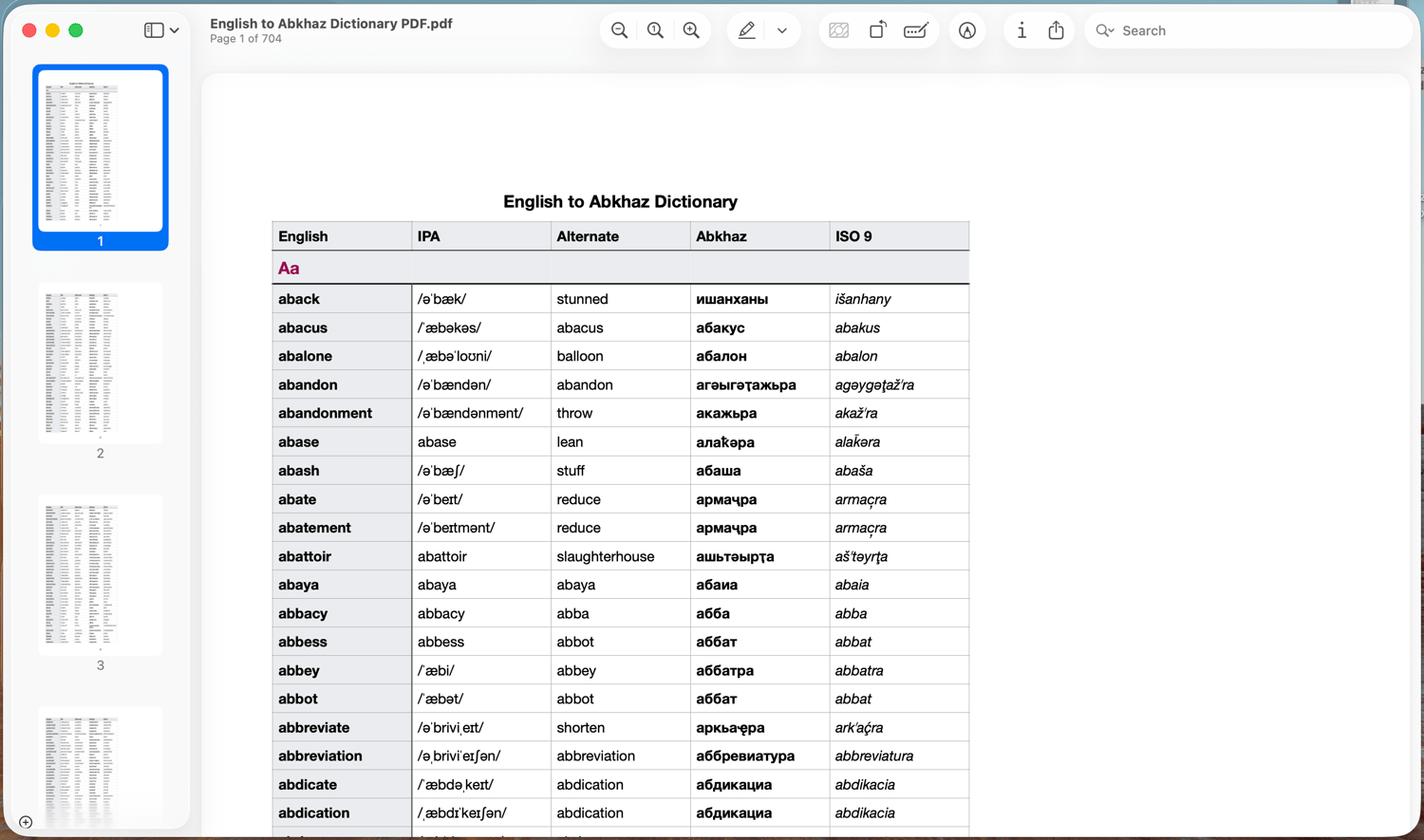Zoom out the PDF view
The height and width of the screenshot is (840, 1424).
point(618,29)
